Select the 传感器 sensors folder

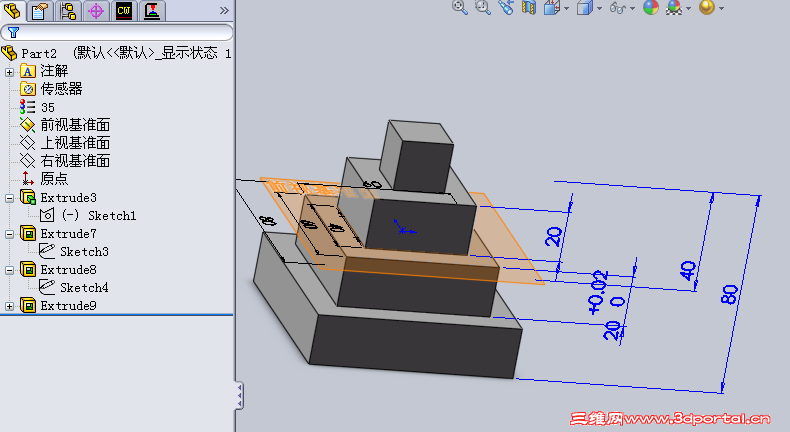click(x=61, y=89)
